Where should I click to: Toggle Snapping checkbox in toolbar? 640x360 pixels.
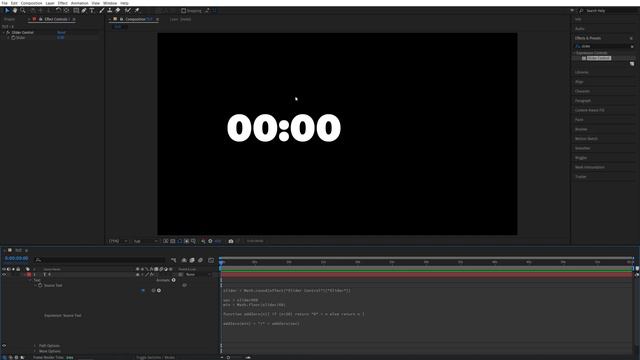pyautogui.click(x=183, y=11)
